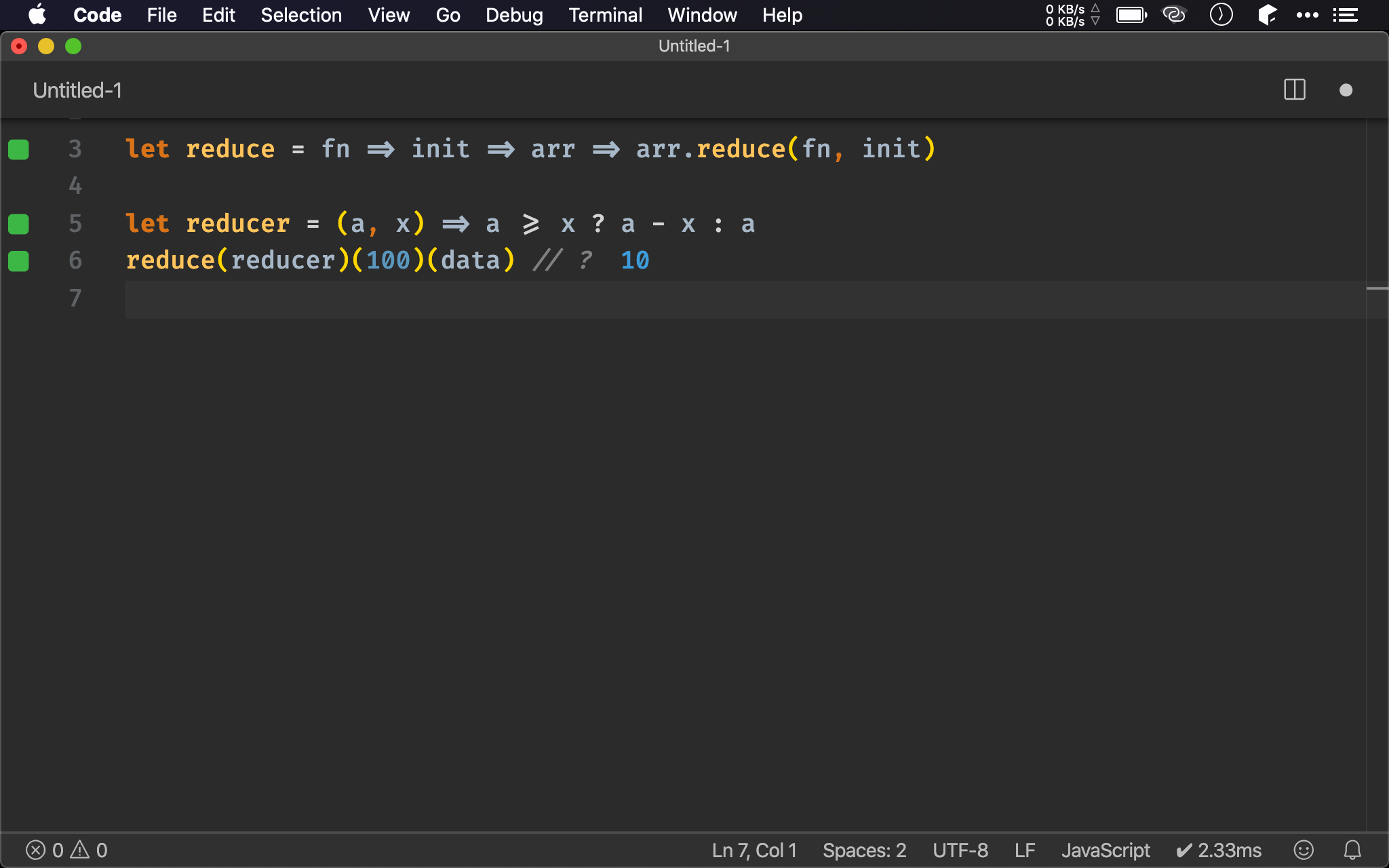Open the Debug menu
This screenshot has width=1389, height=868.
tap(514, 15)
